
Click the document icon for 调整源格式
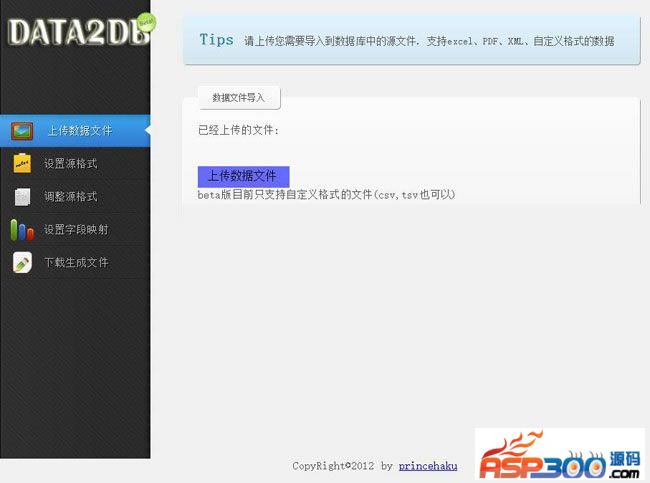tap(22, 197)
